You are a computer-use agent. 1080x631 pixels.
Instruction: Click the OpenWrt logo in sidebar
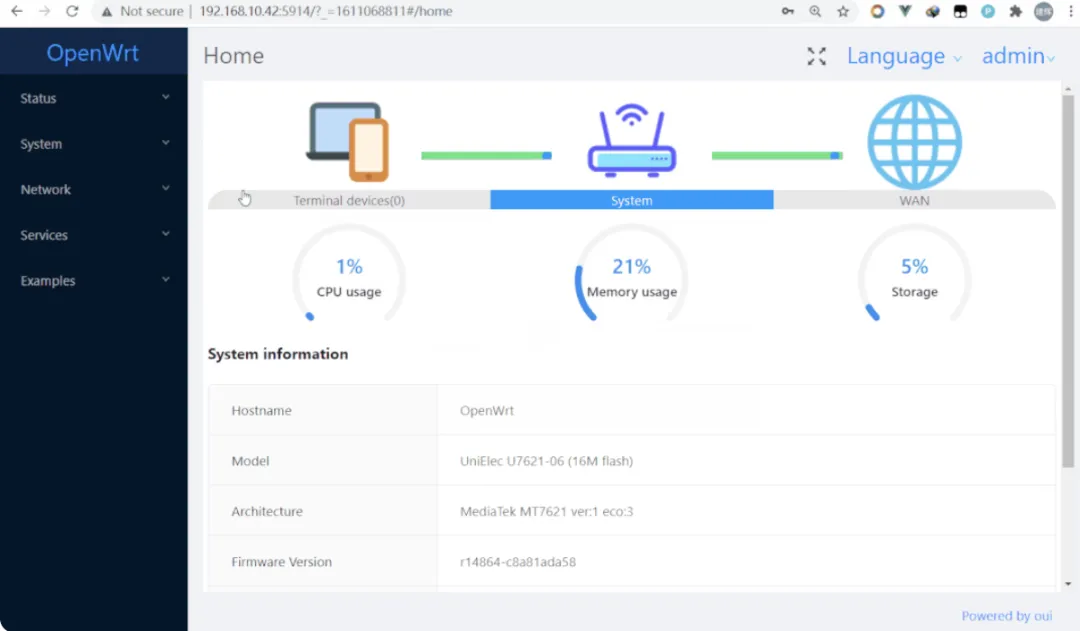[93, 53]
